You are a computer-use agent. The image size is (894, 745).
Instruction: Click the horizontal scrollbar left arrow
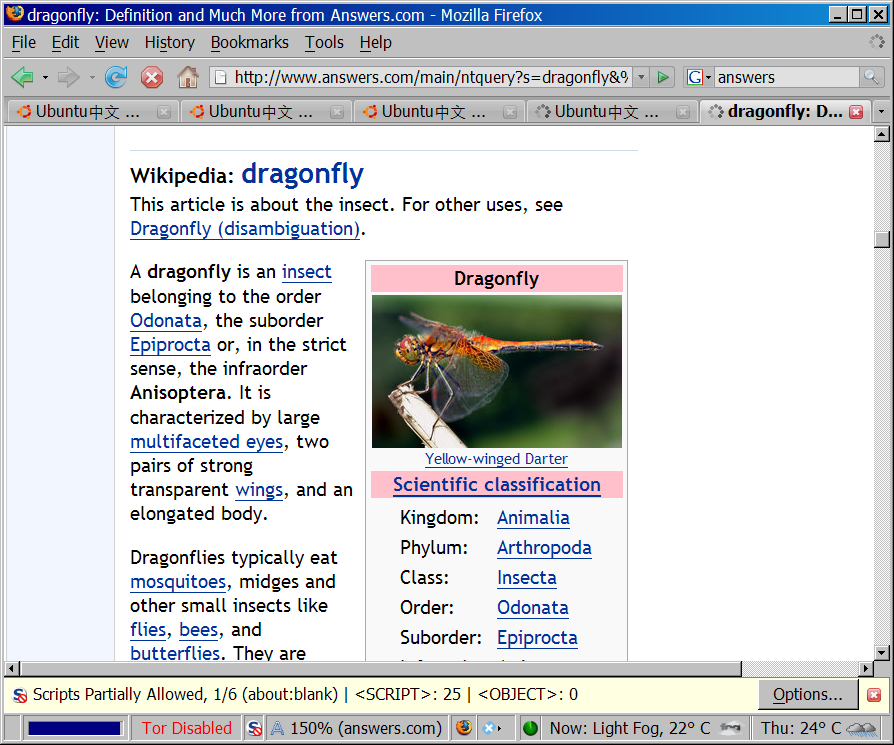pos(12,669)
